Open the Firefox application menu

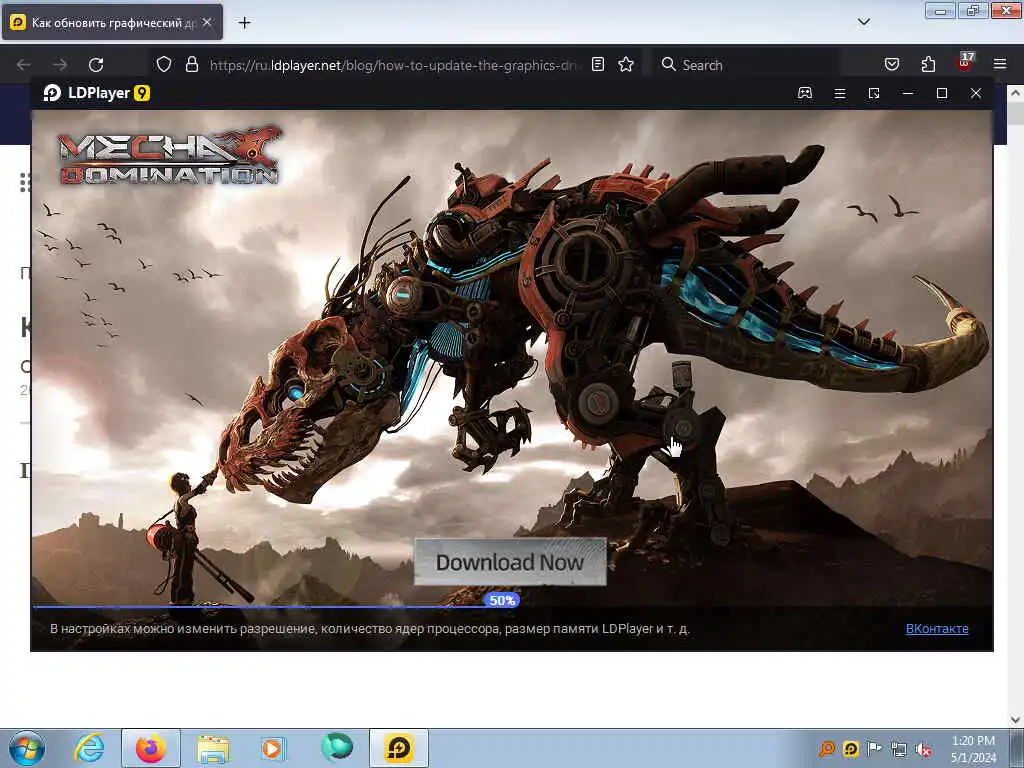(x=1000, y=64)
